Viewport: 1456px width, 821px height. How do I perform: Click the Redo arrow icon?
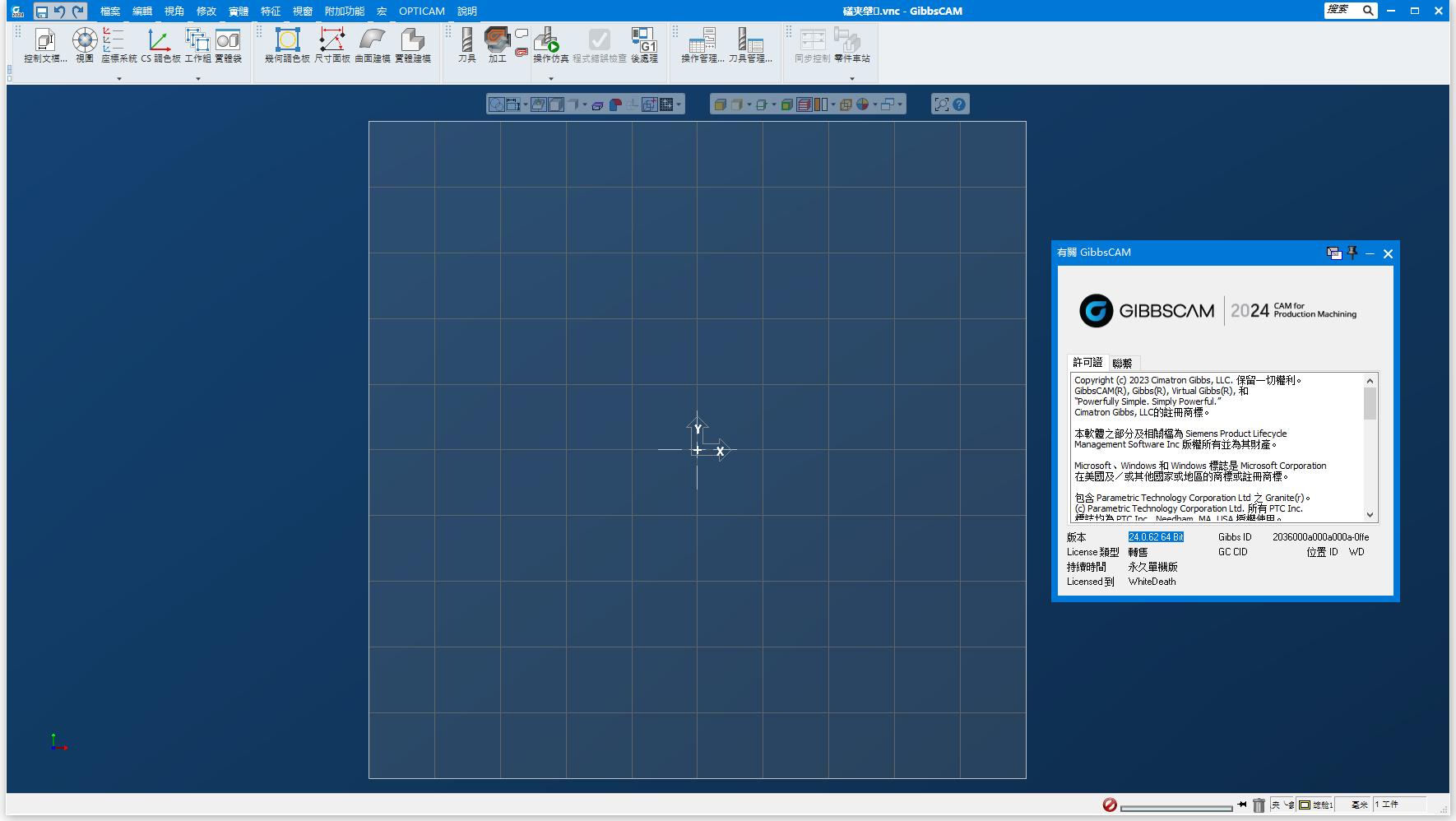[x=78, y=12]
